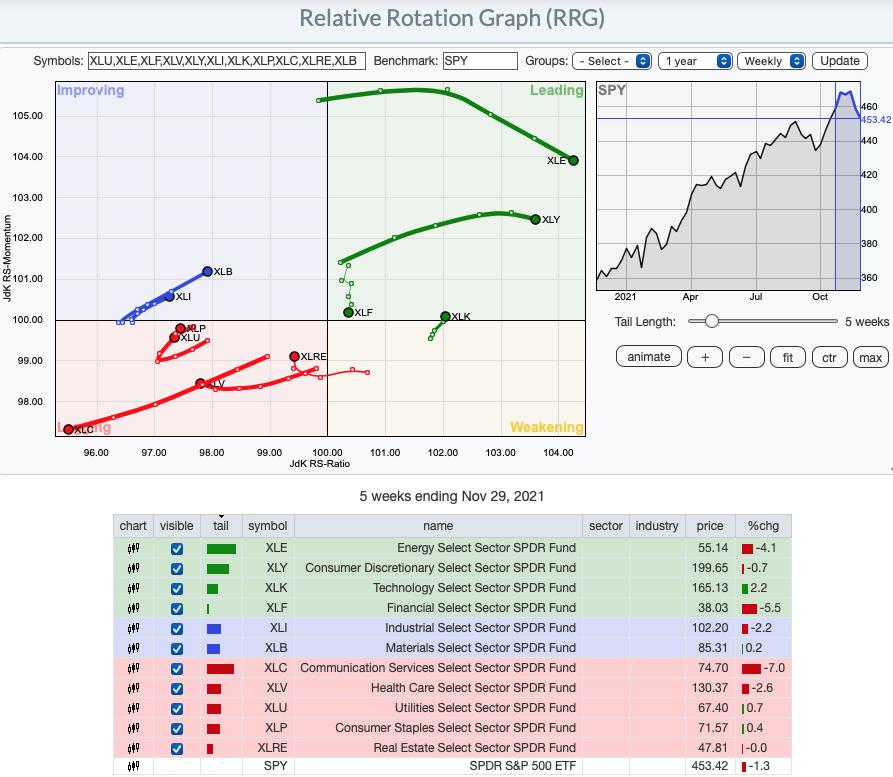This screenshot has width=893, height=777.
Task: Uncheck visibility for XLE
Action: coord(177,549)
